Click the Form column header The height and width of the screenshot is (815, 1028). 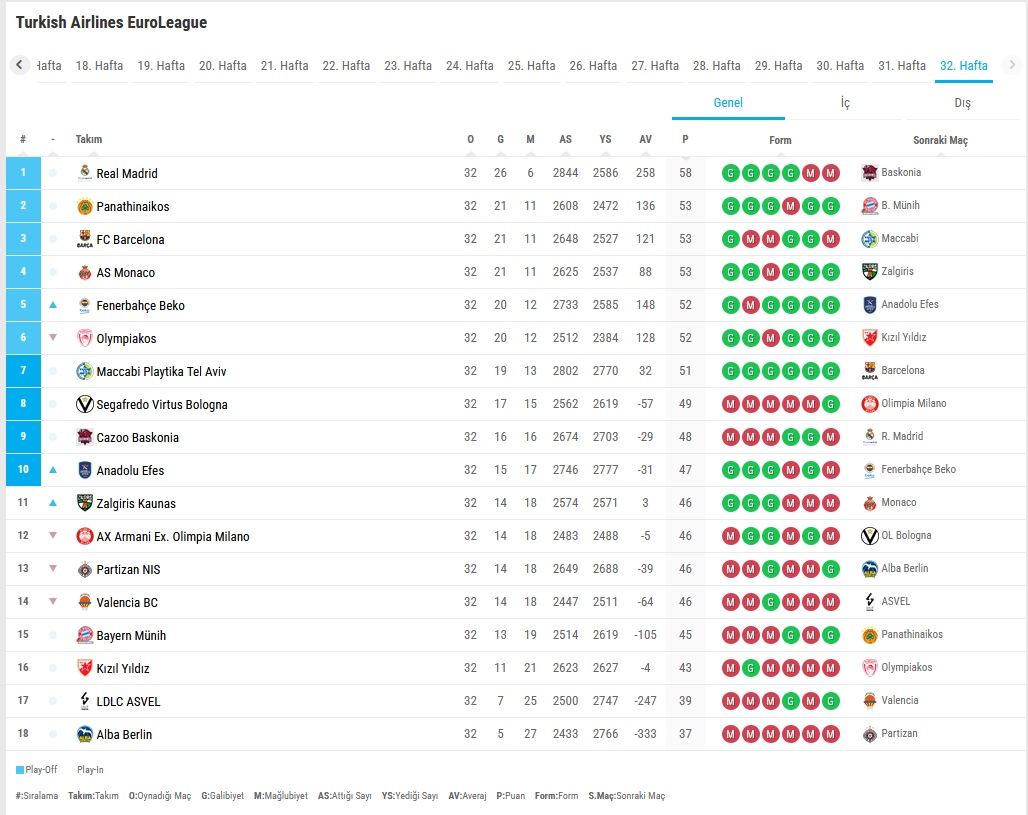click(780, 140)
